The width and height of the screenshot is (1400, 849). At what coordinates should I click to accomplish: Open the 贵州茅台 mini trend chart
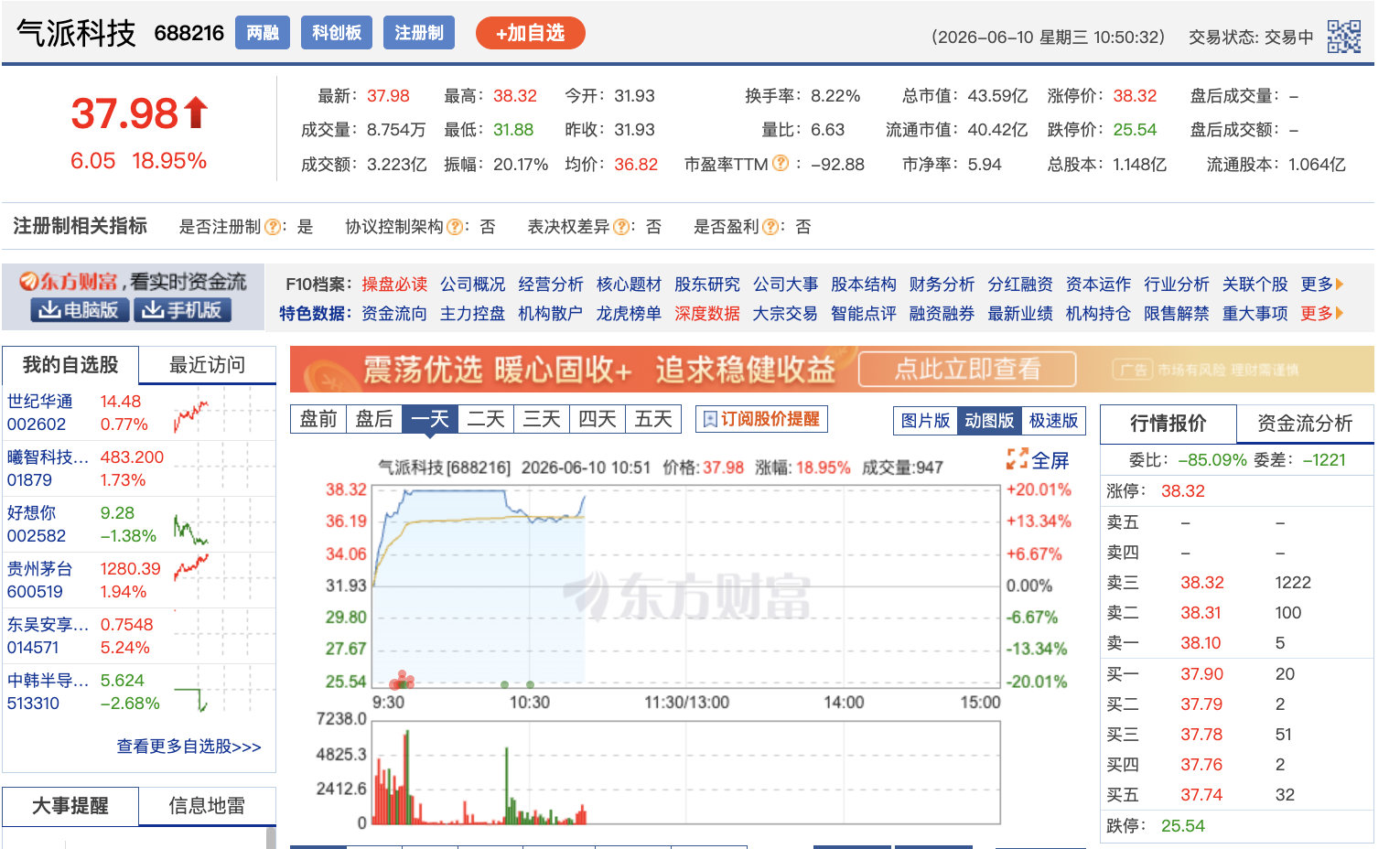[x=191, y=567]
